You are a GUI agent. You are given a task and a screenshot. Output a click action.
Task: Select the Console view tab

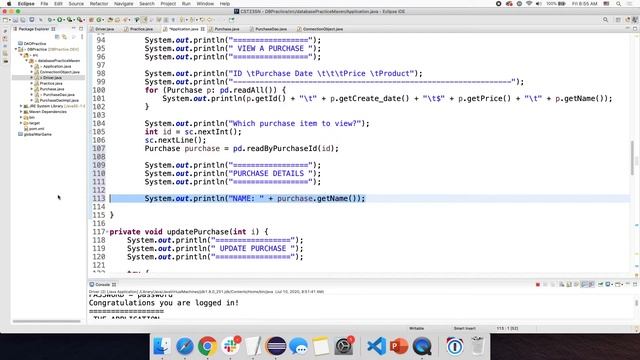(x=102, y=284)
